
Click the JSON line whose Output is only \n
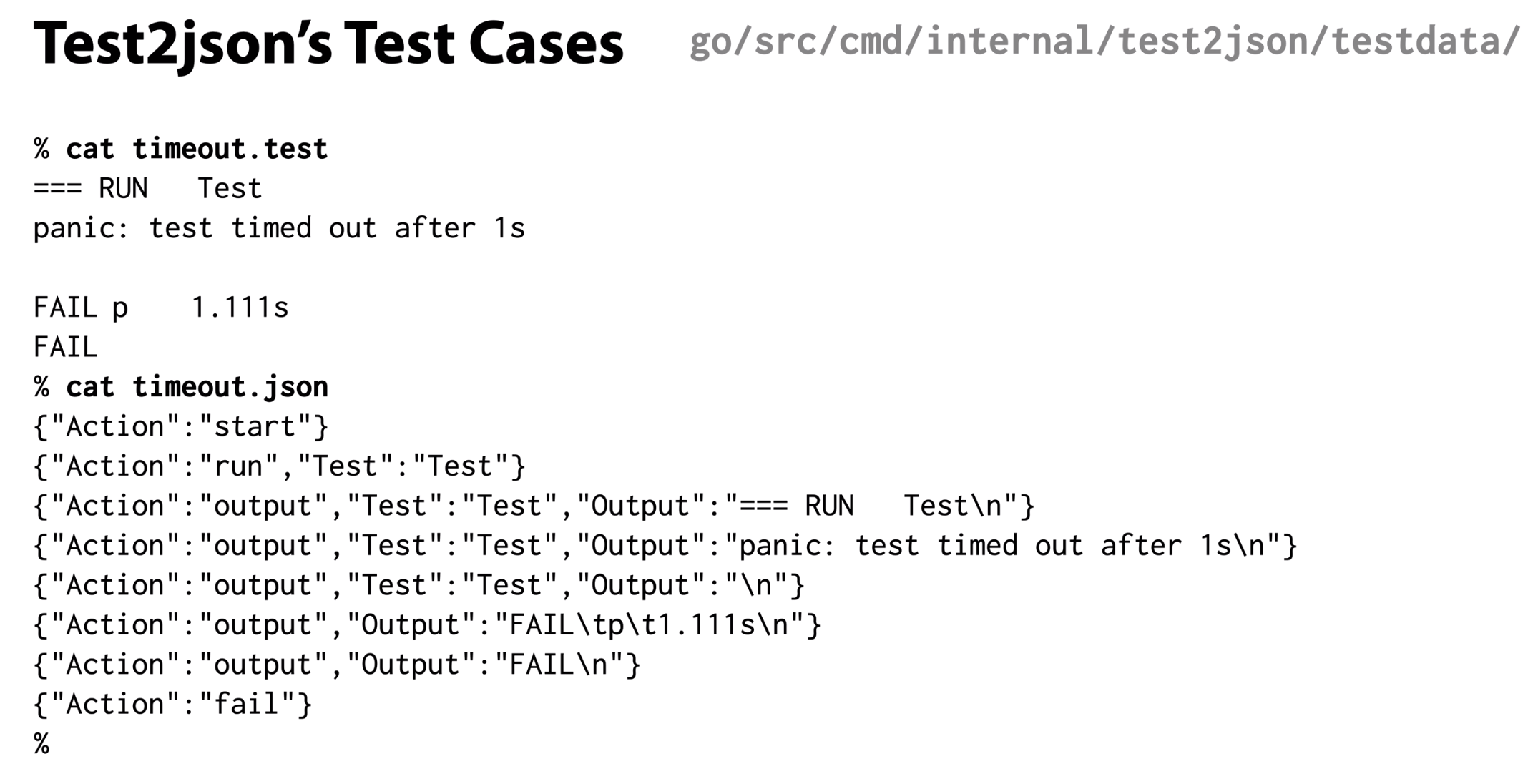click(419, 586)
